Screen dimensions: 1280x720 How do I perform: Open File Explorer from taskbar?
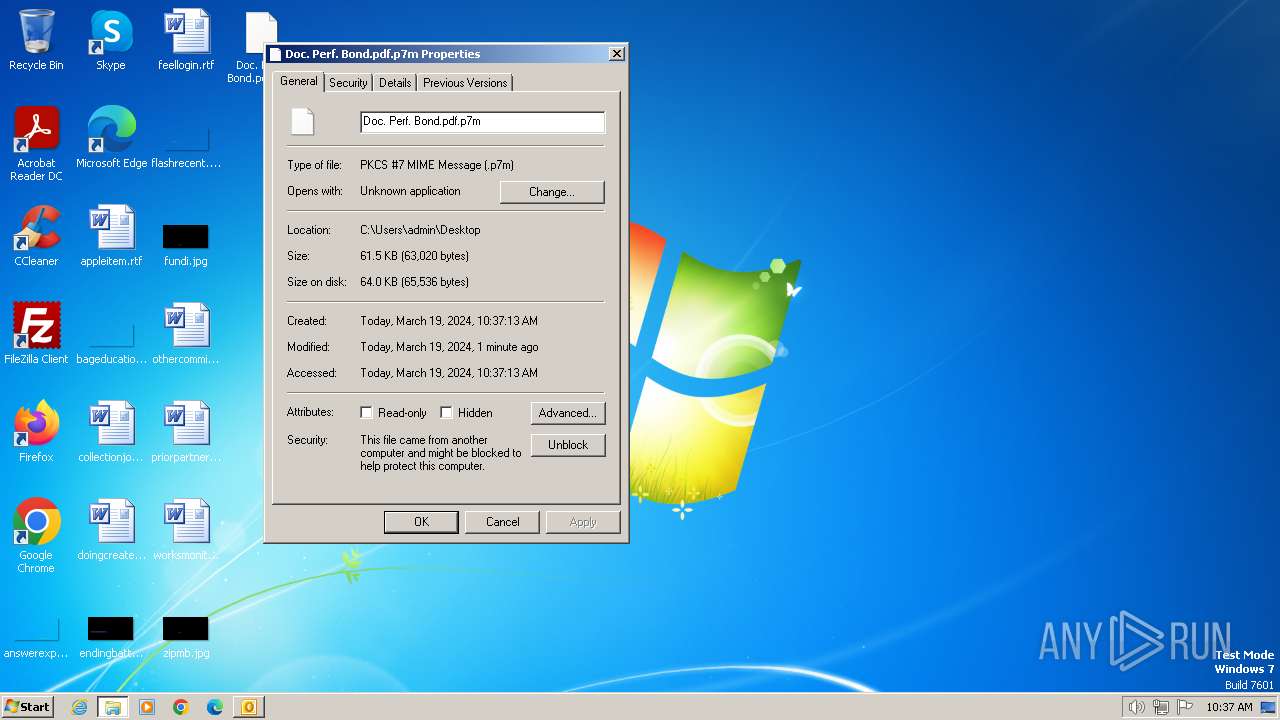tap(113, 707)
